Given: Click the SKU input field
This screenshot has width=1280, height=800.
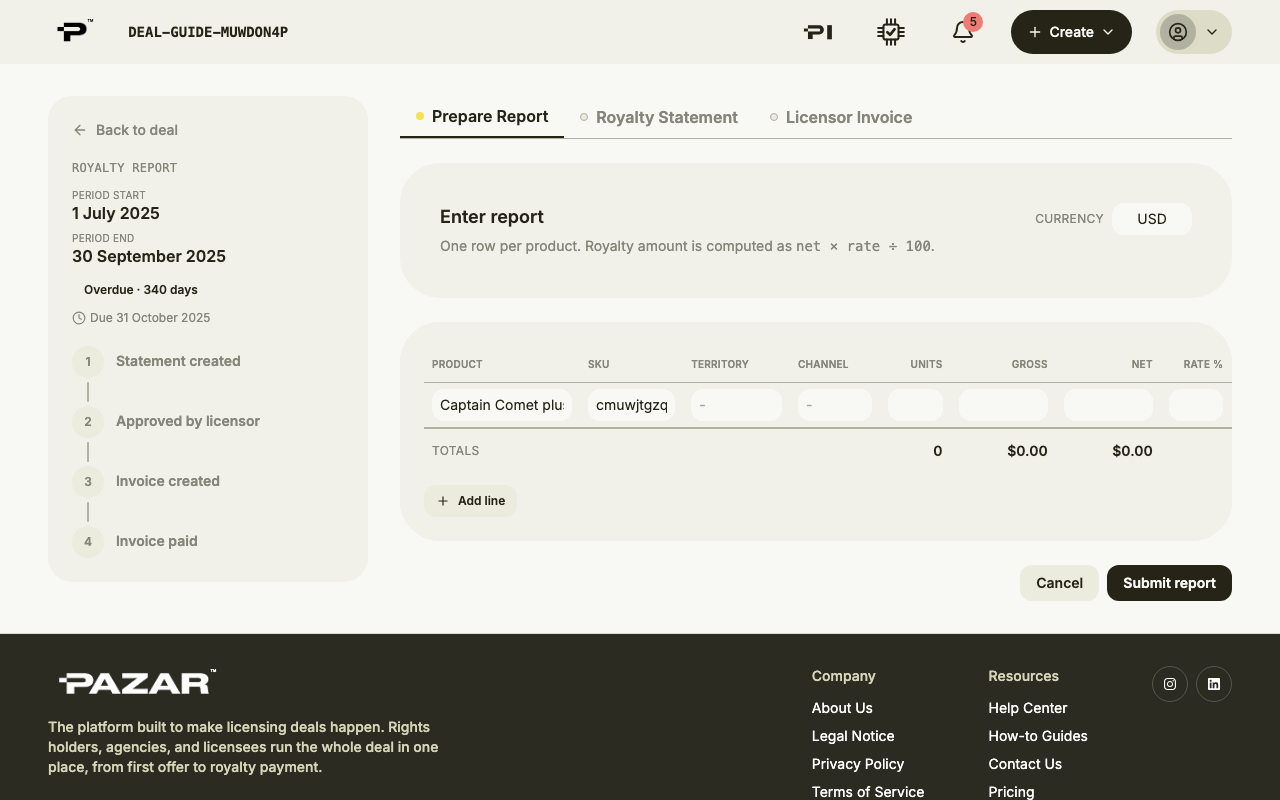Looking at the screenshot, I should point(632,405).
